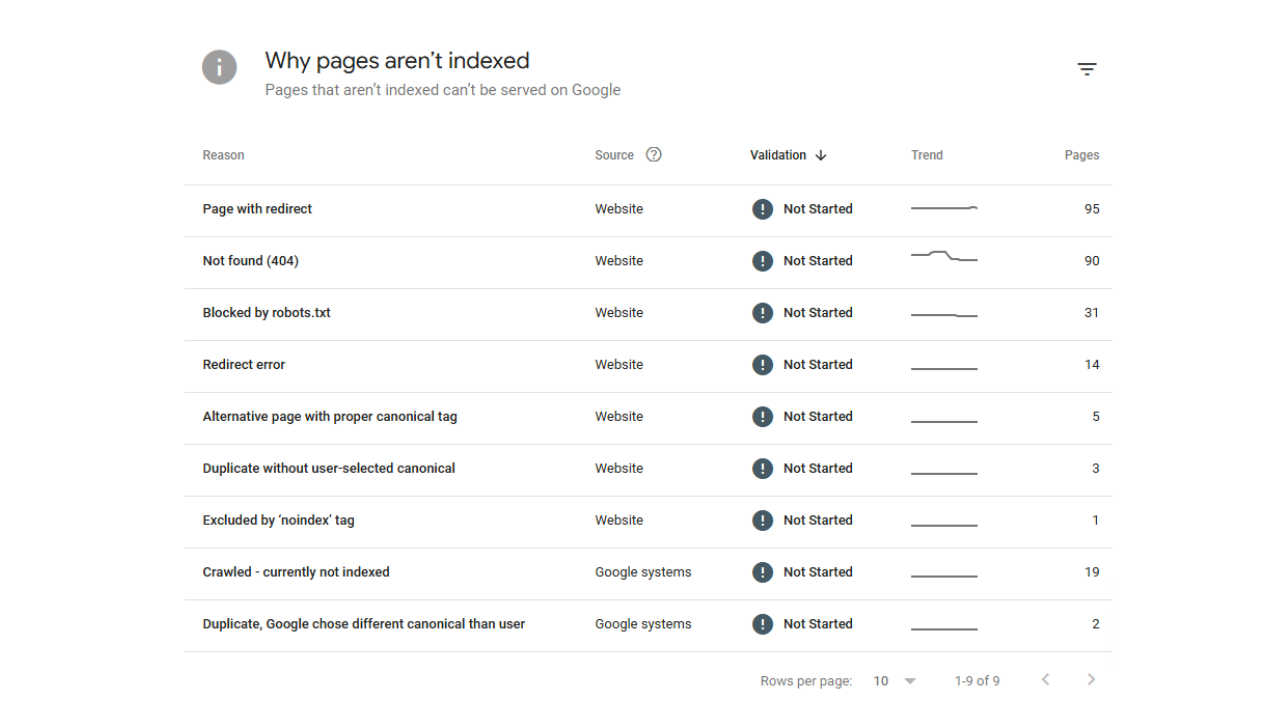Open Excluded by 'noindex' tag reason
The width and height of the screenshot is (1280, 720).
278,521
